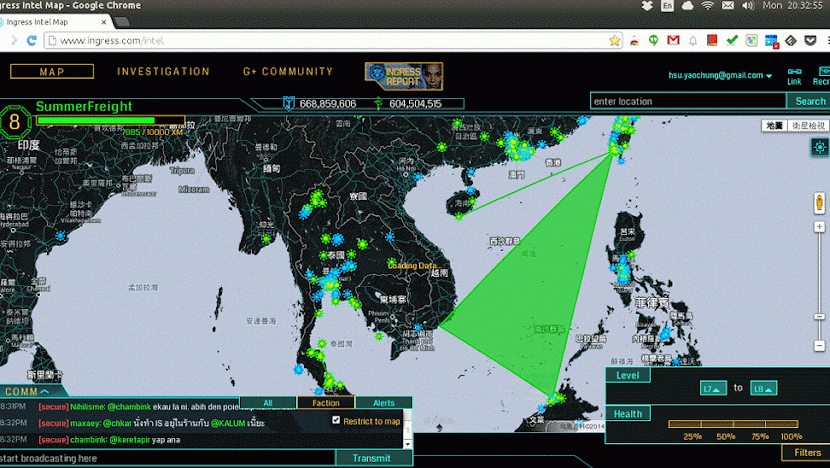
Task: Collapse the COMM panel chevron
Action: click(x=44, y=391)
